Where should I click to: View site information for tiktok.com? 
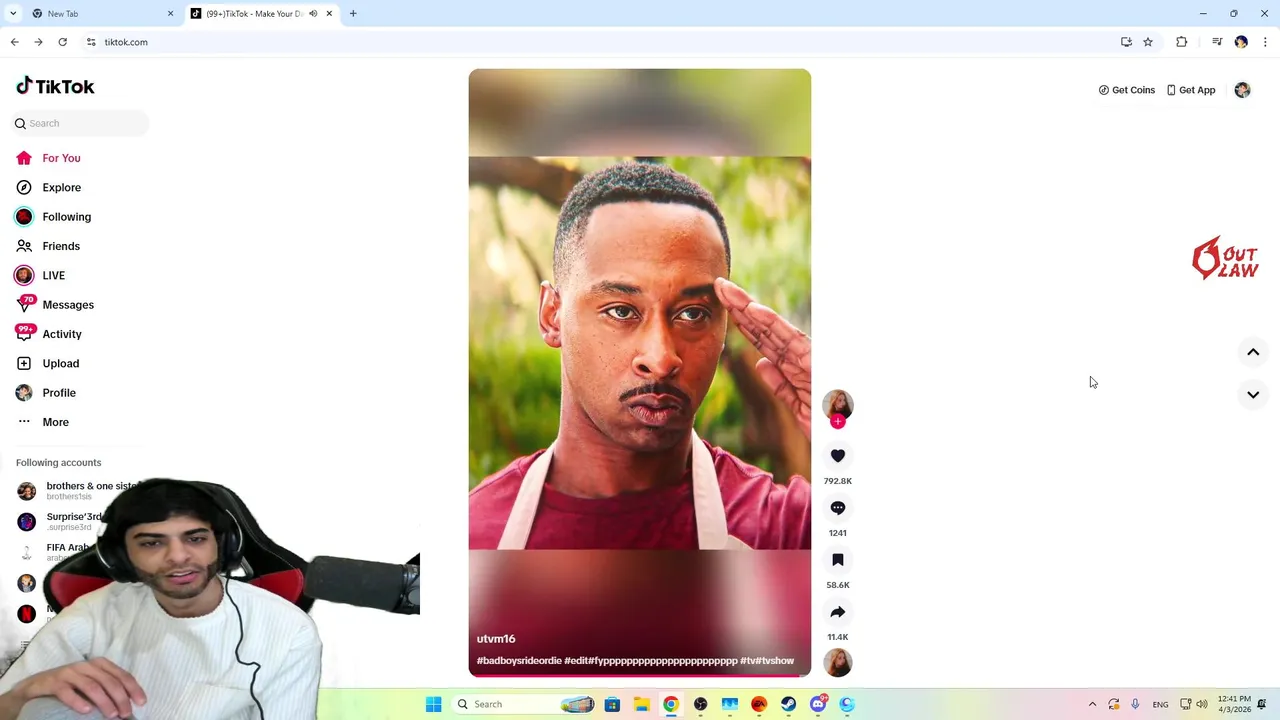91,42
